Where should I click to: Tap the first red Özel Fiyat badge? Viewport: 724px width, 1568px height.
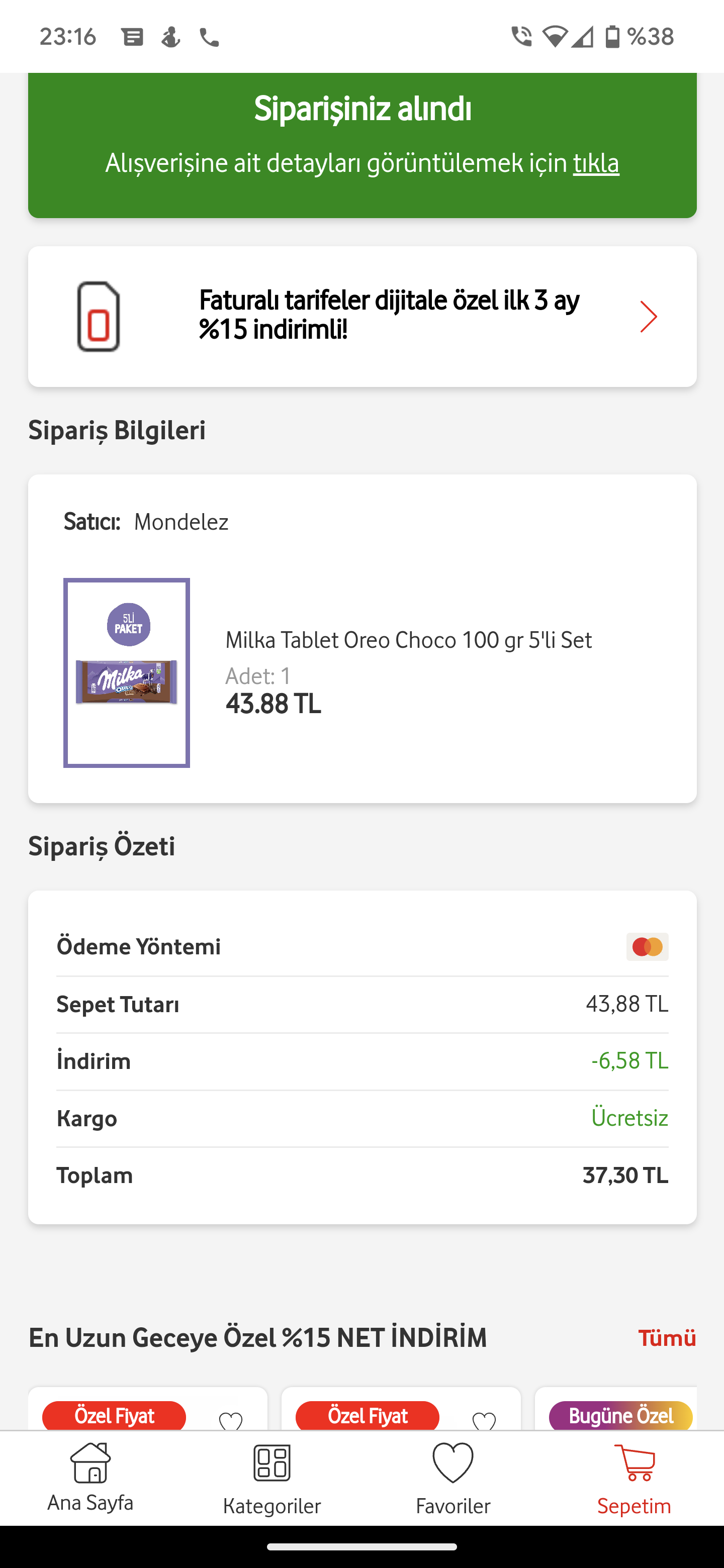point(114,1416)
